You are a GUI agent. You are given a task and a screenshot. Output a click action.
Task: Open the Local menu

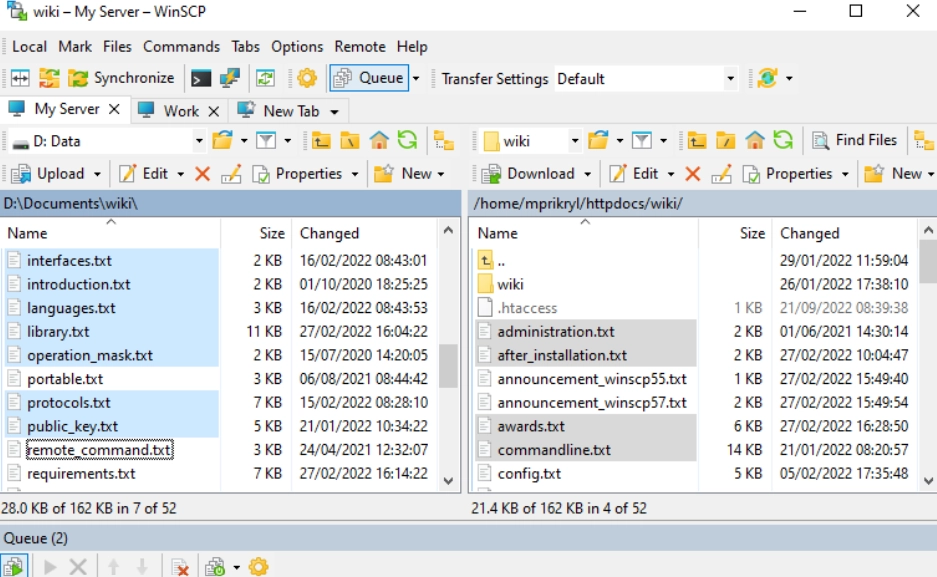[29, 47]
